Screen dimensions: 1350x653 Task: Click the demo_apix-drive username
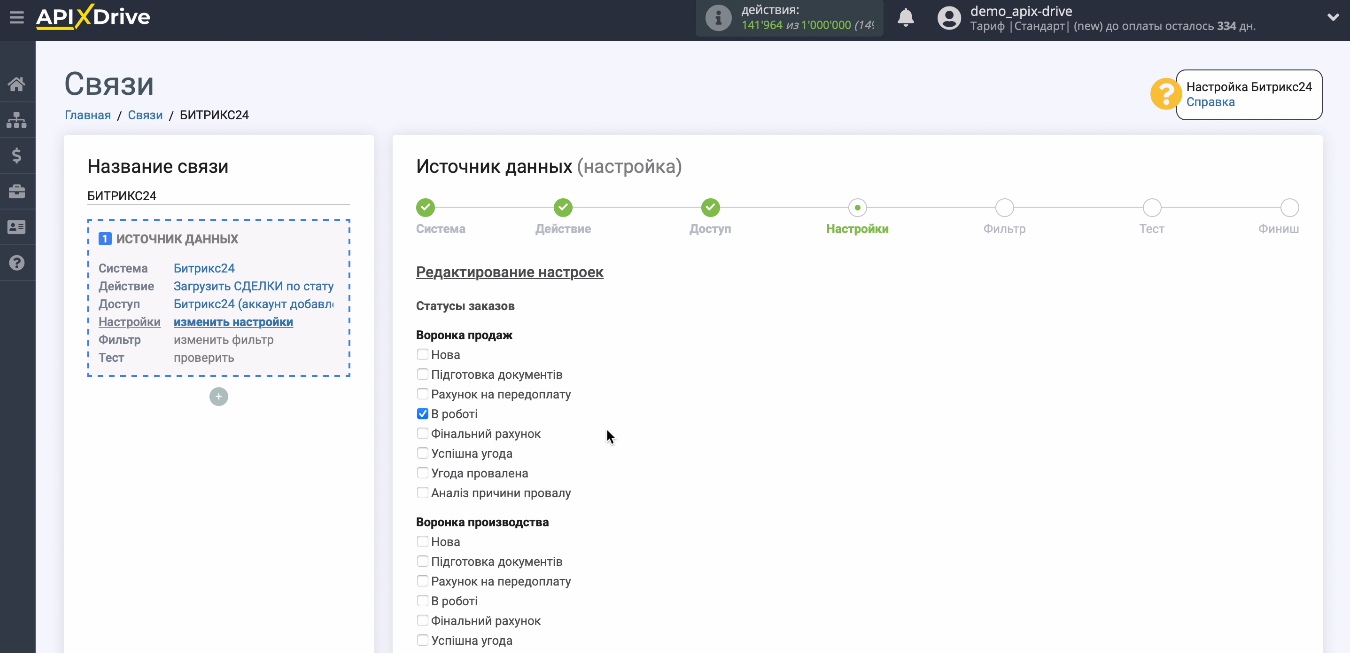click(1021, 11)
